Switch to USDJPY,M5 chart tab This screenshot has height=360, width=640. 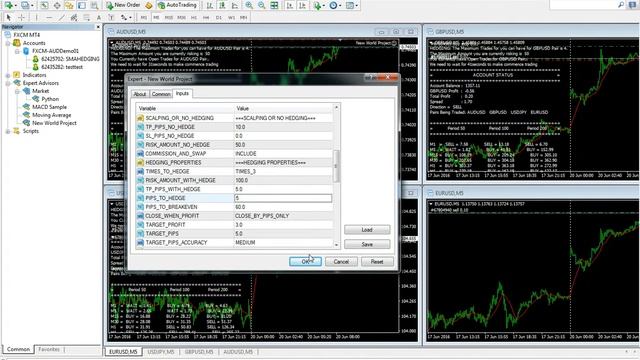(161, 352)
